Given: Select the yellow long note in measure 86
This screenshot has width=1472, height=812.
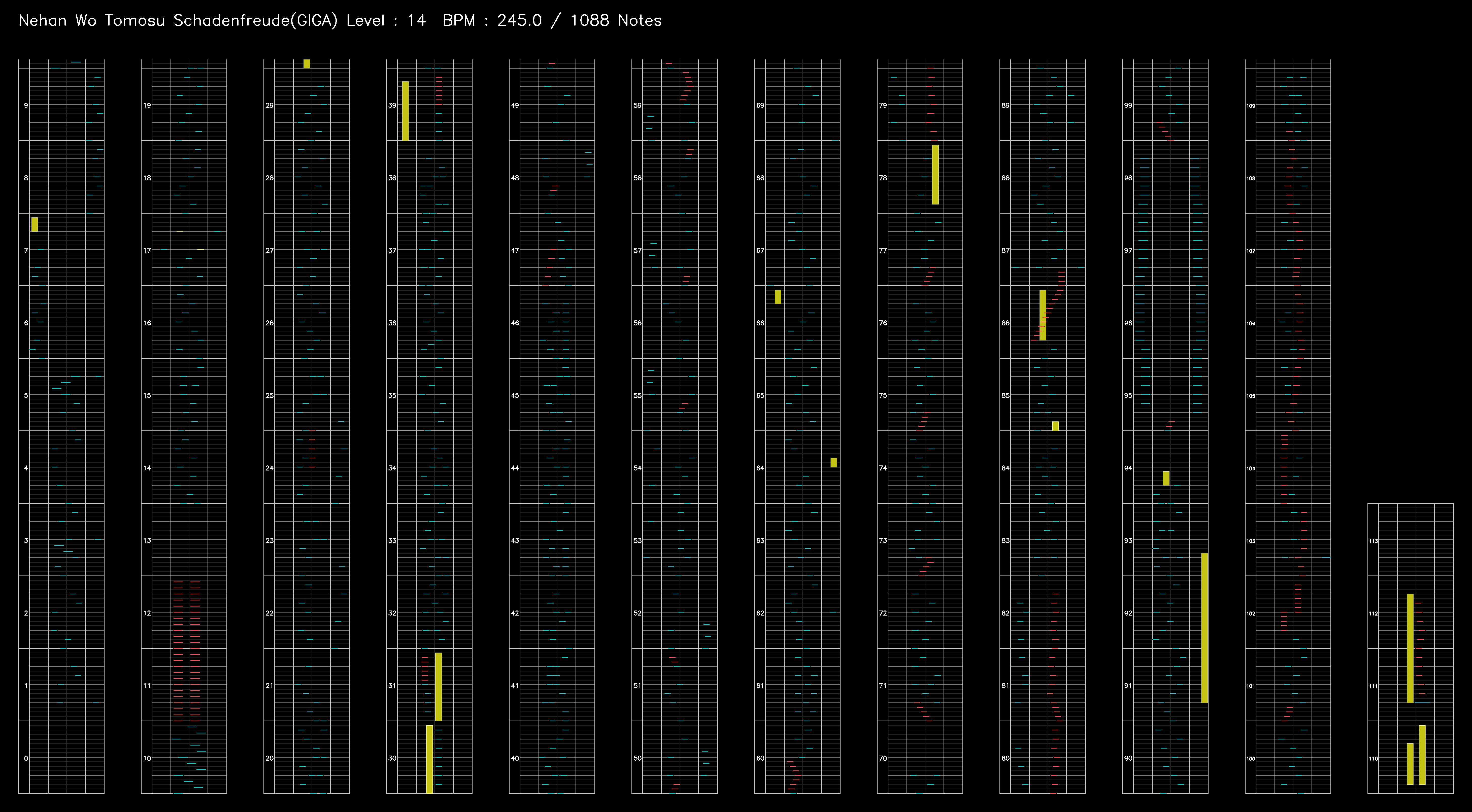Looking at the screenshot, I should (x=1043, y=315).
